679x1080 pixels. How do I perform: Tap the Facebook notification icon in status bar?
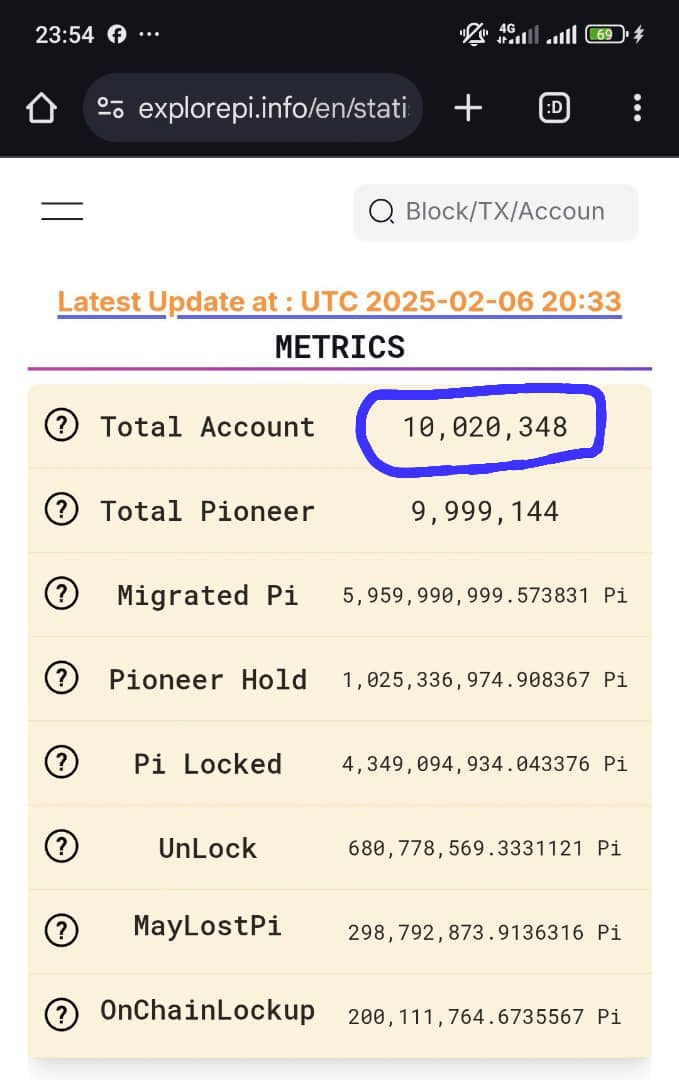click(x=117, y=34)
